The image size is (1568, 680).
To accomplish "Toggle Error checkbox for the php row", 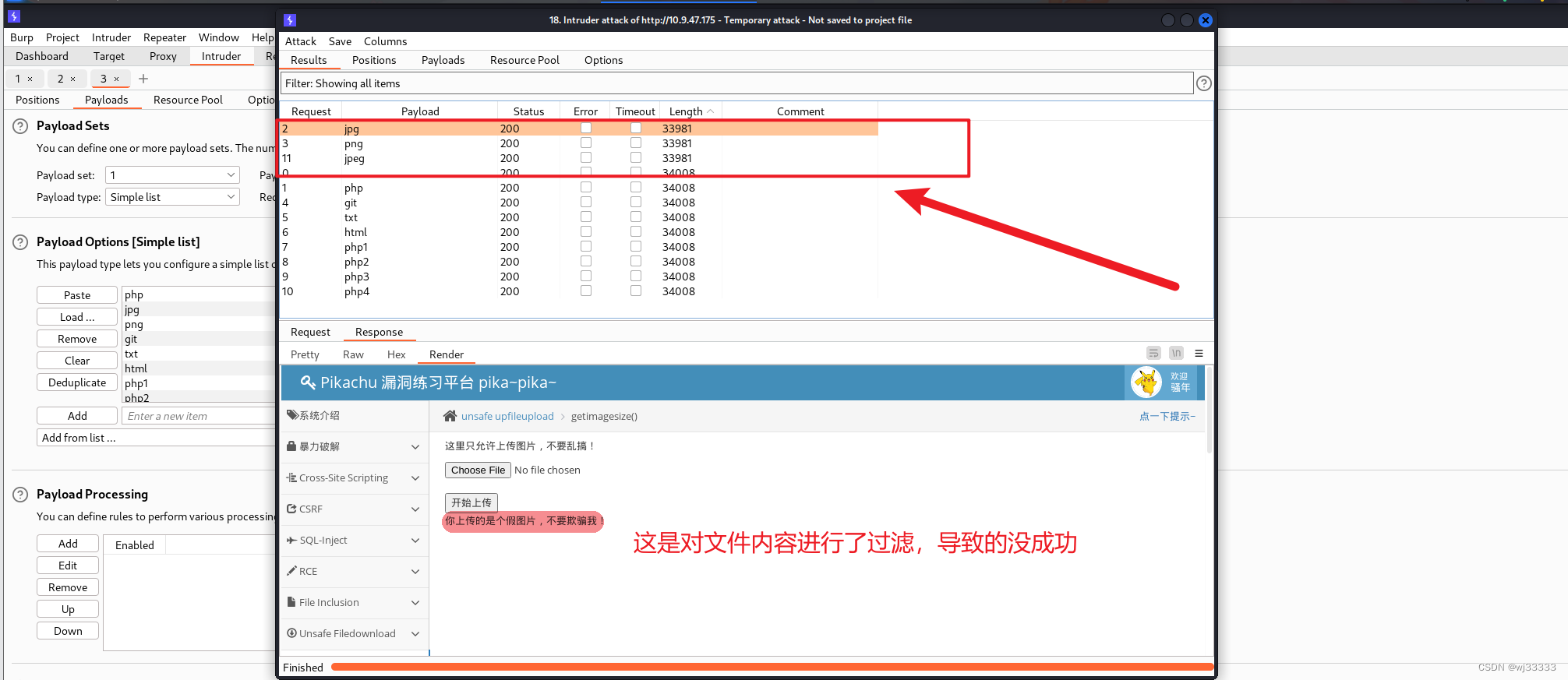I will pos(586,187).
